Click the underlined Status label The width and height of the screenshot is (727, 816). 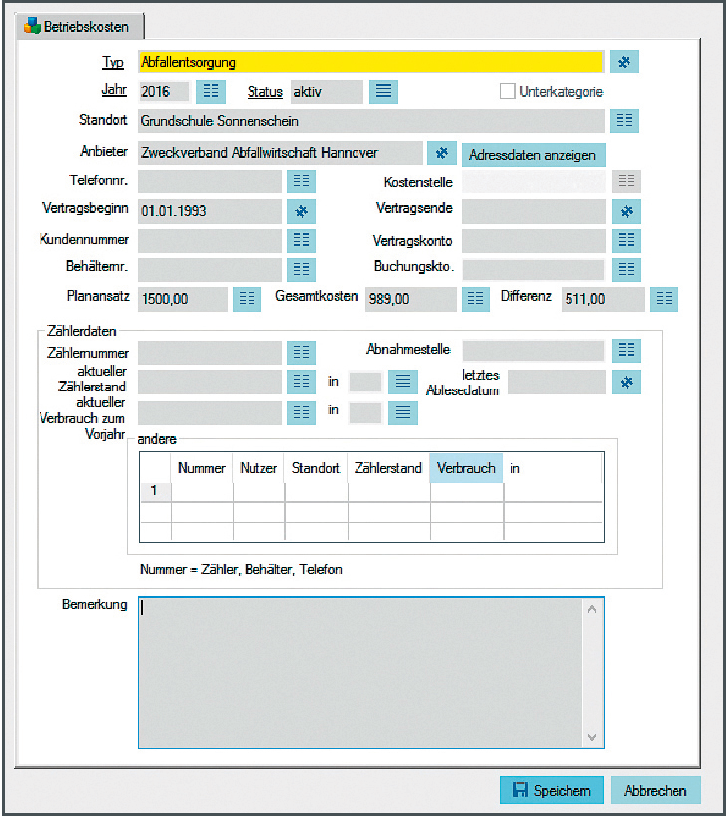pyautogui.click(x=265, y=92)
